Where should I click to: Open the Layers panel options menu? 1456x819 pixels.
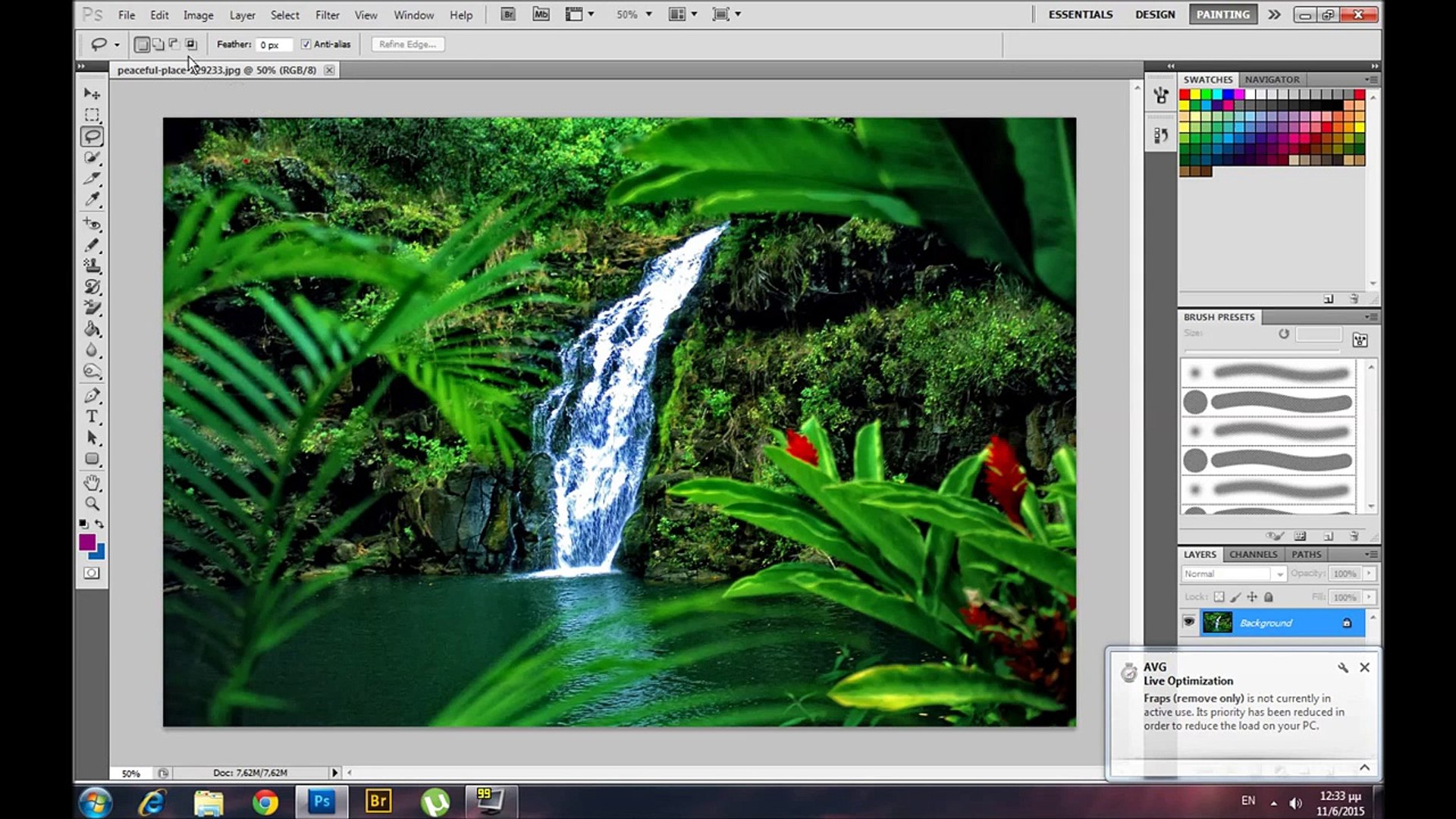pyautogui.click(x=1370, y=554)
